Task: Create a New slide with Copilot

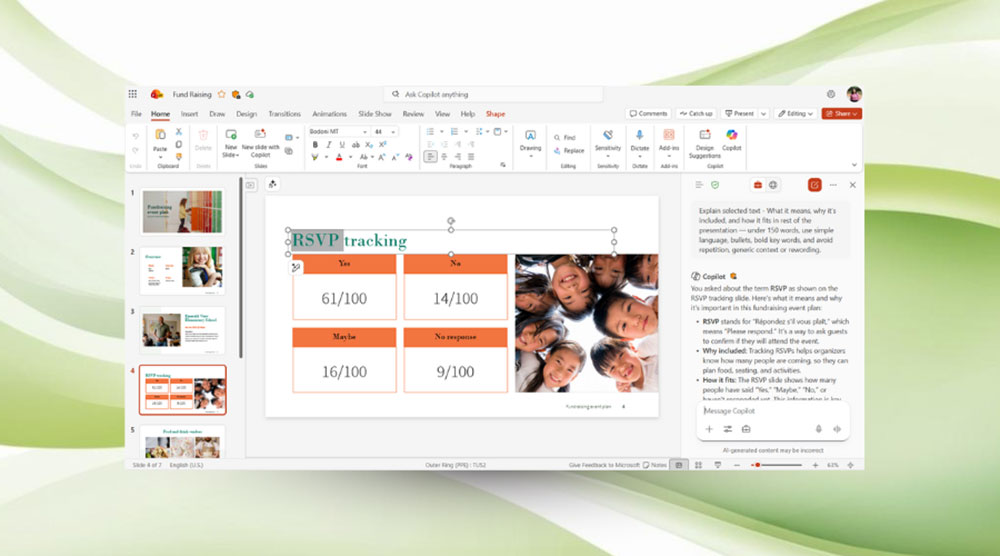Action: (260, 143)
